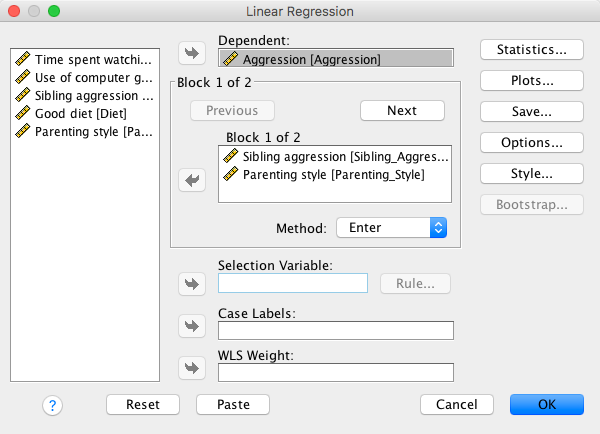Open regression Options settings
Viewport: 600px width, 434px height.
(532, 142)
